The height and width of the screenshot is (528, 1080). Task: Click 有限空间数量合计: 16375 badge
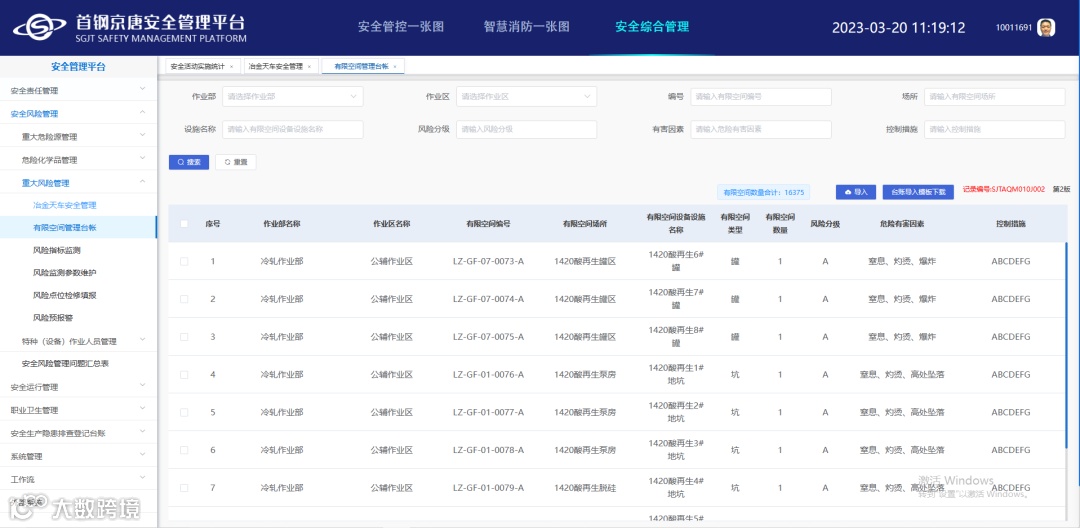pyautogui.click(x=763, y=193)
